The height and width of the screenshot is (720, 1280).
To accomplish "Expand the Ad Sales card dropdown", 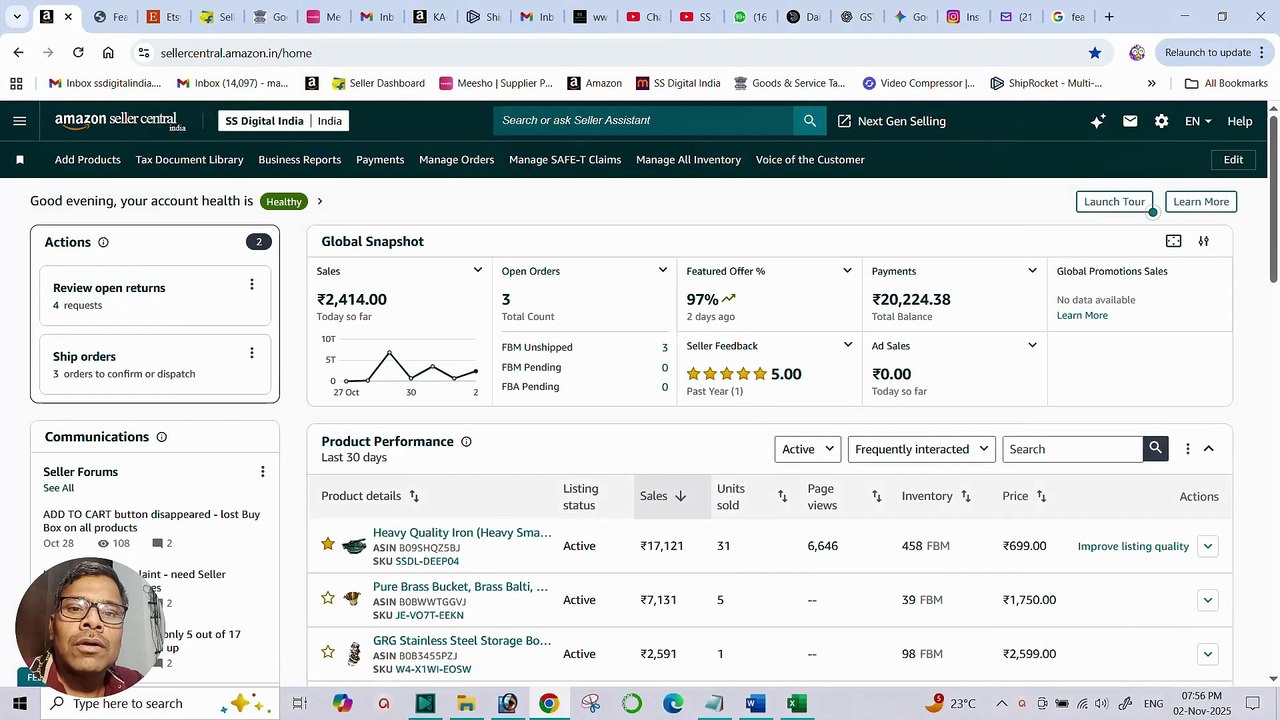I will 1032,346.
